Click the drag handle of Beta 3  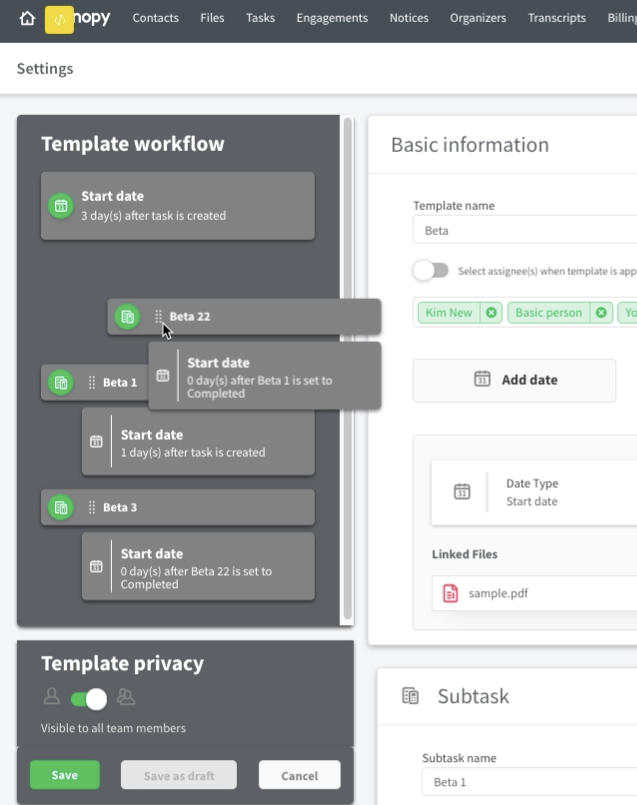click(x=91, y=508)
